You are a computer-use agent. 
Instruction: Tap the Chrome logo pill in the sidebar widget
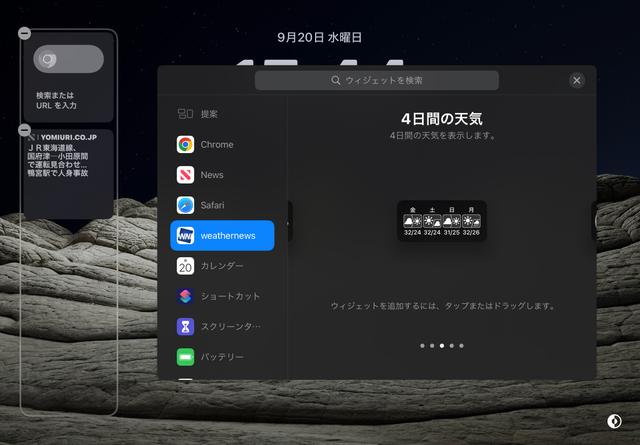point(69,59)
